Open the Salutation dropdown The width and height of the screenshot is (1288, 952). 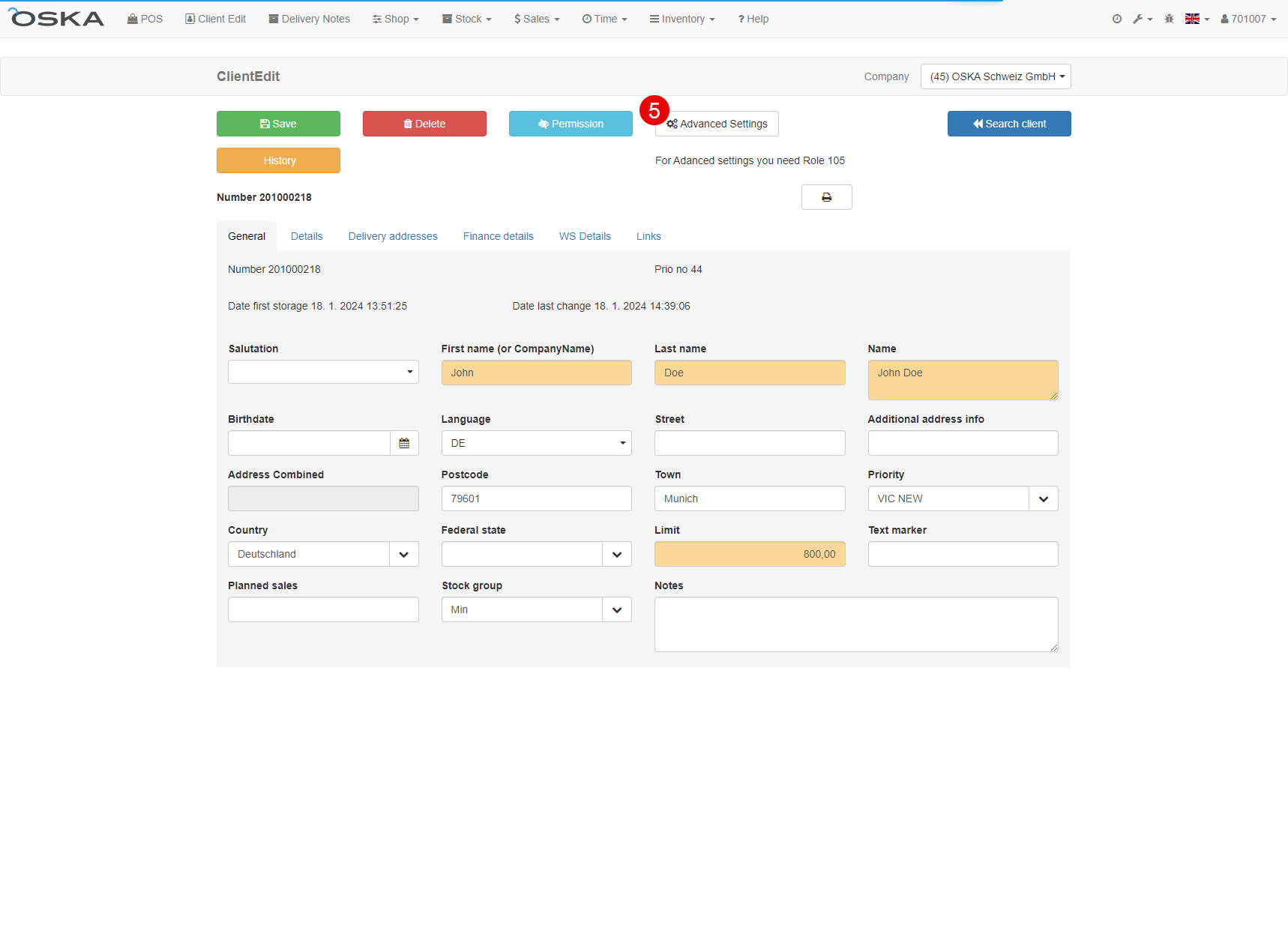pos(323,372)
